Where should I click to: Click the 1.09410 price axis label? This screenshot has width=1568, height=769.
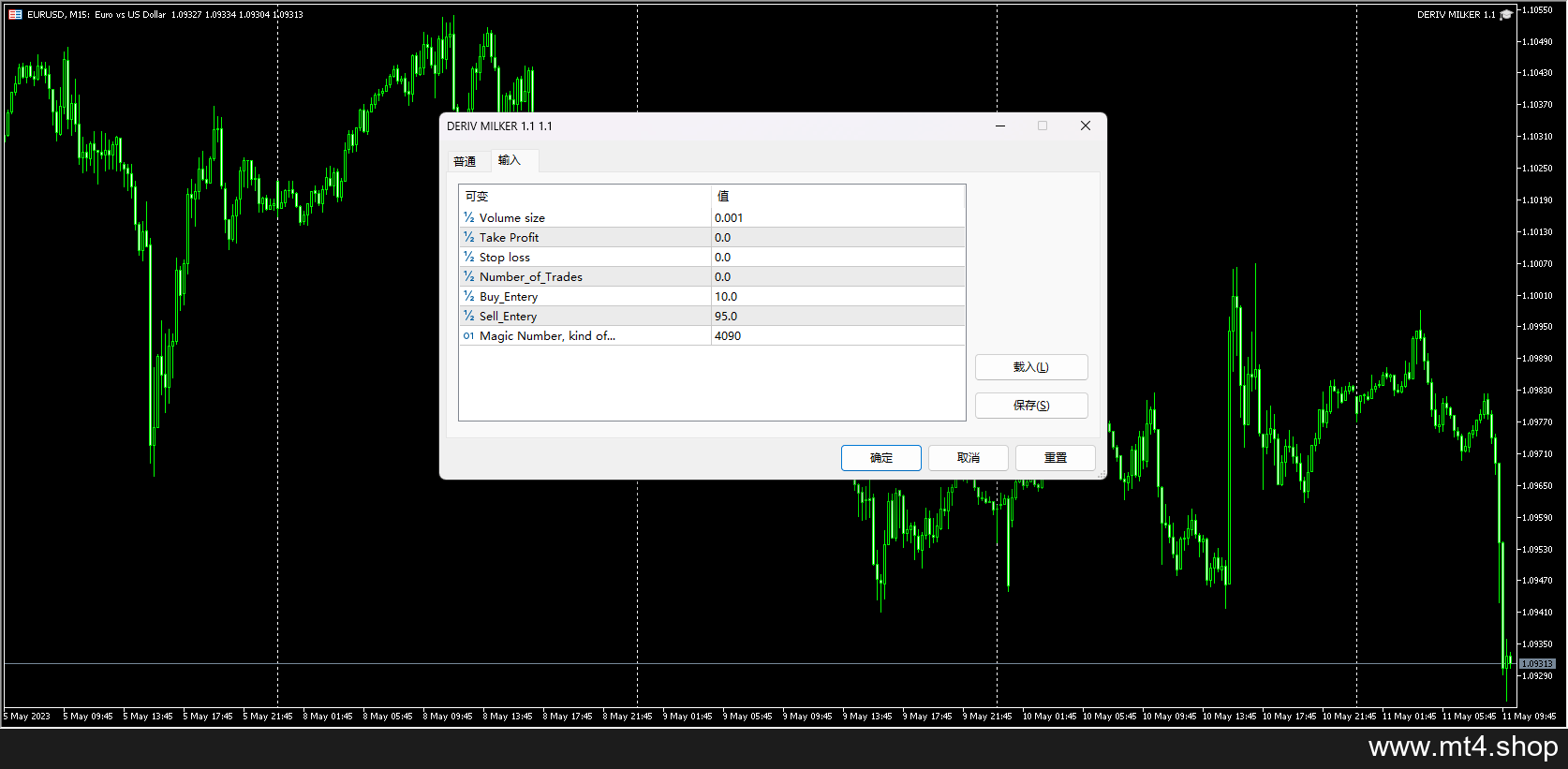pos(1538,612)
